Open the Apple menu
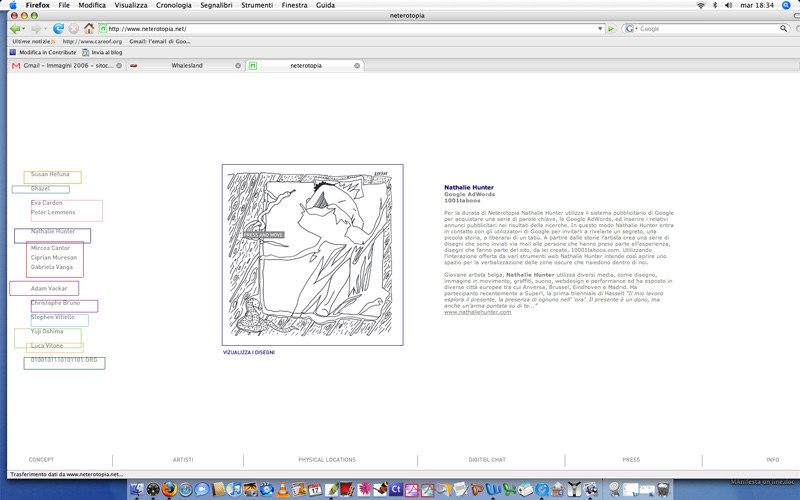This screenshot has height=500, width=800. (13, 5)
